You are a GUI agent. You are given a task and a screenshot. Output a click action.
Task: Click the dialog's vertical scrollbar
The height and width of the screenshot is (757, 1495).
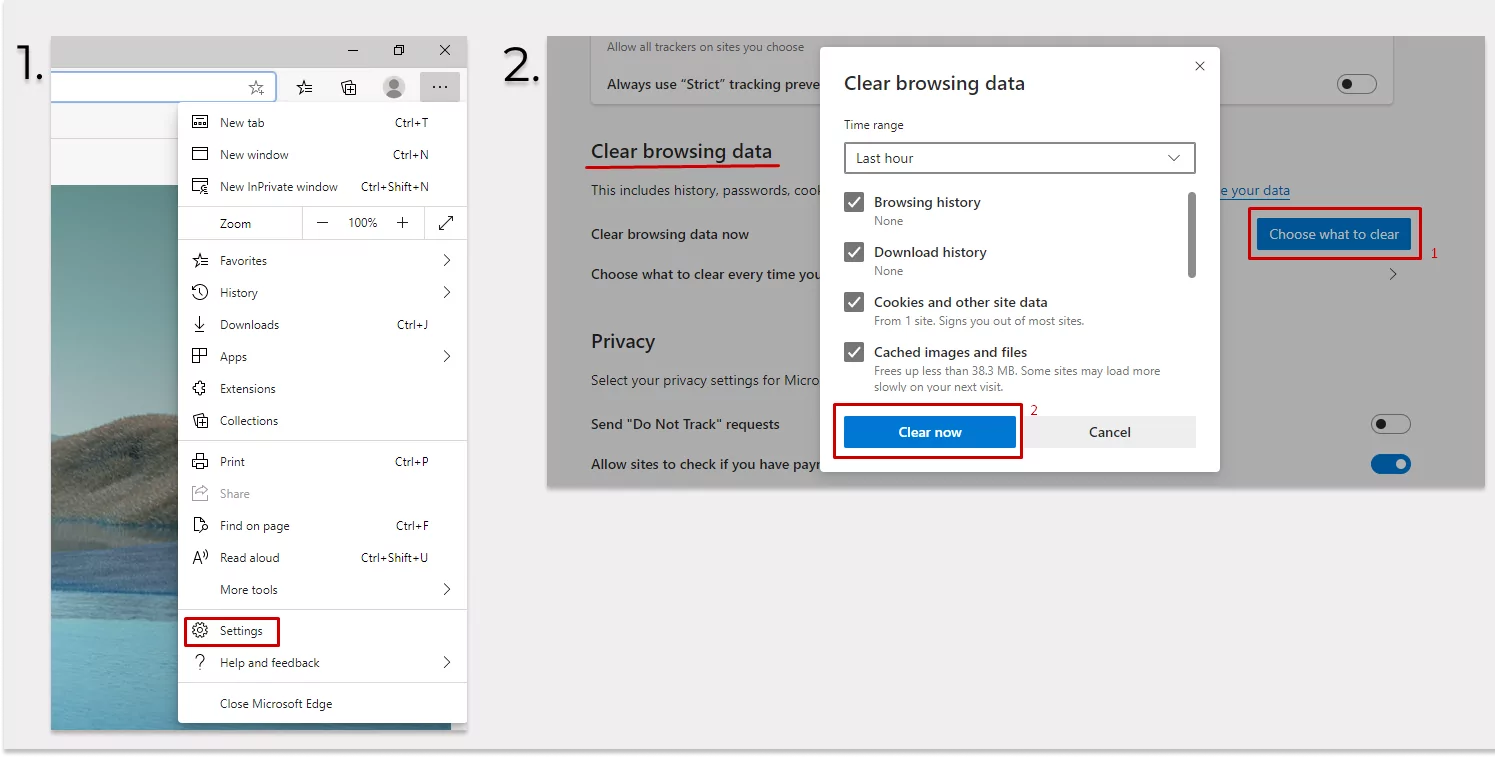pos(1191,235)
